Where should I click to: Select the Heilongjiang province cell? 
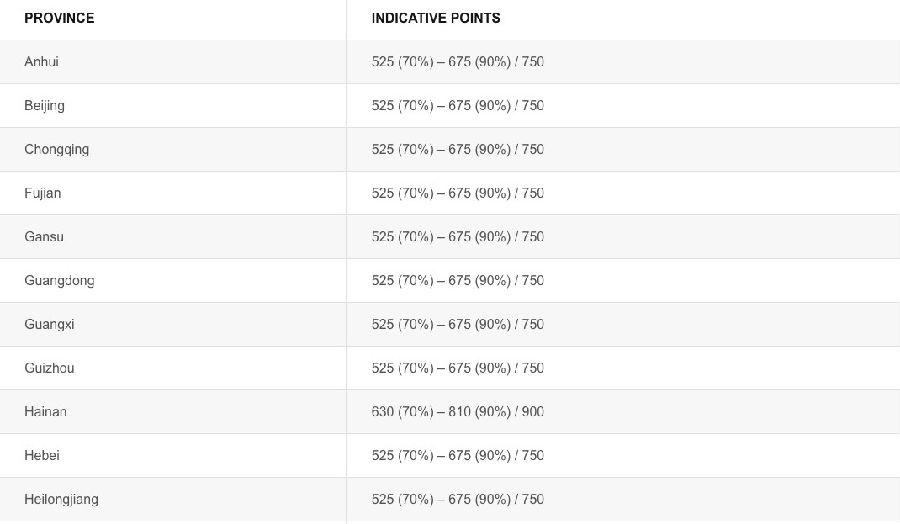tap(61, 499)
